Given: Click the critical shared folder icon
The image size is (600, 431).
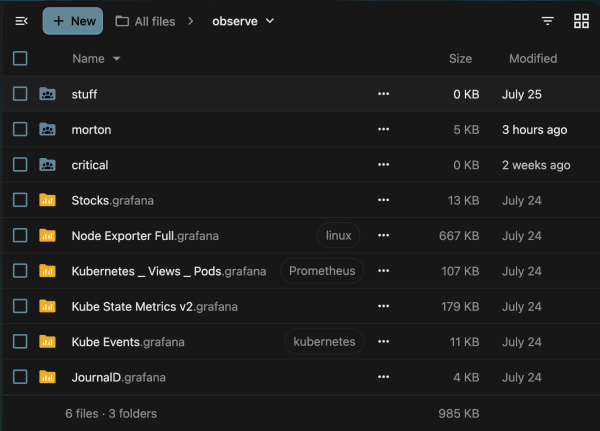Looking at the screenshot, I should pos(47,165).
